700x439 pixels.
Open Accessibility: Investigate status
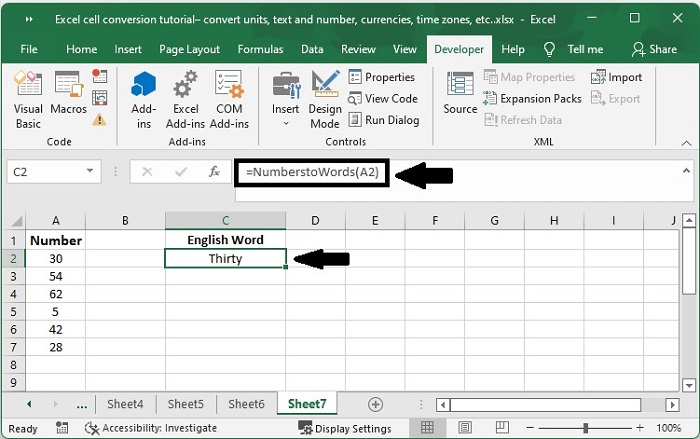151,428
